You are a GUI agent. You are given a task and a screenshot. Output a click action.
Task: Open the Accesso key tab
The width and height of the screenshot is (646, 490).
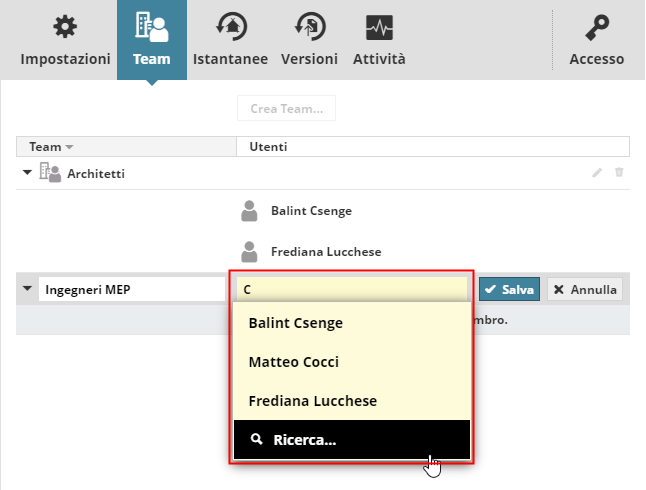pos(597,40)
